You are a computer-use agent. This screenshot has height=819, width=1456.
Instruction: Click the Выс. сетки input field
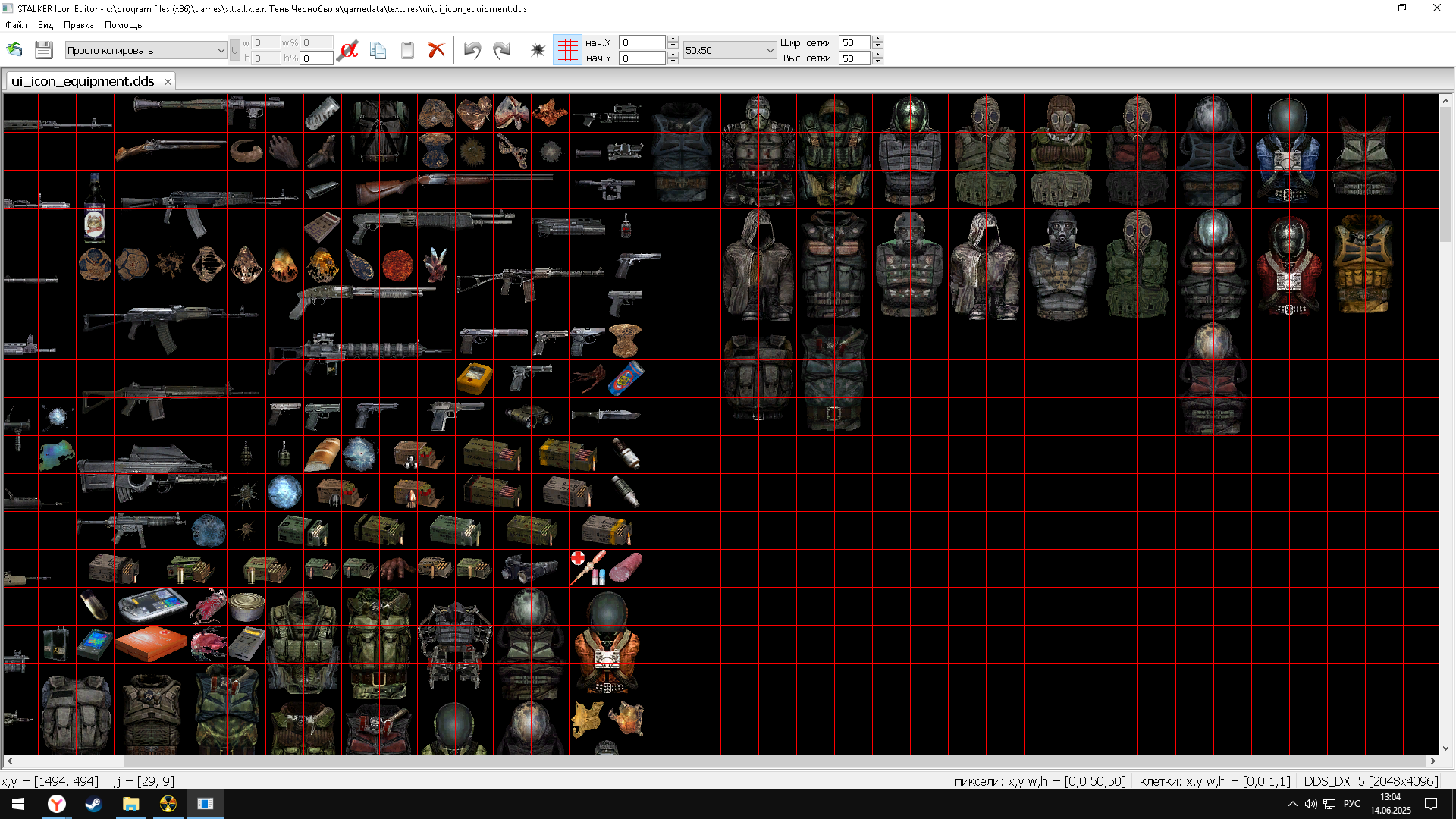pyautogui.click(x=854, y=58)
